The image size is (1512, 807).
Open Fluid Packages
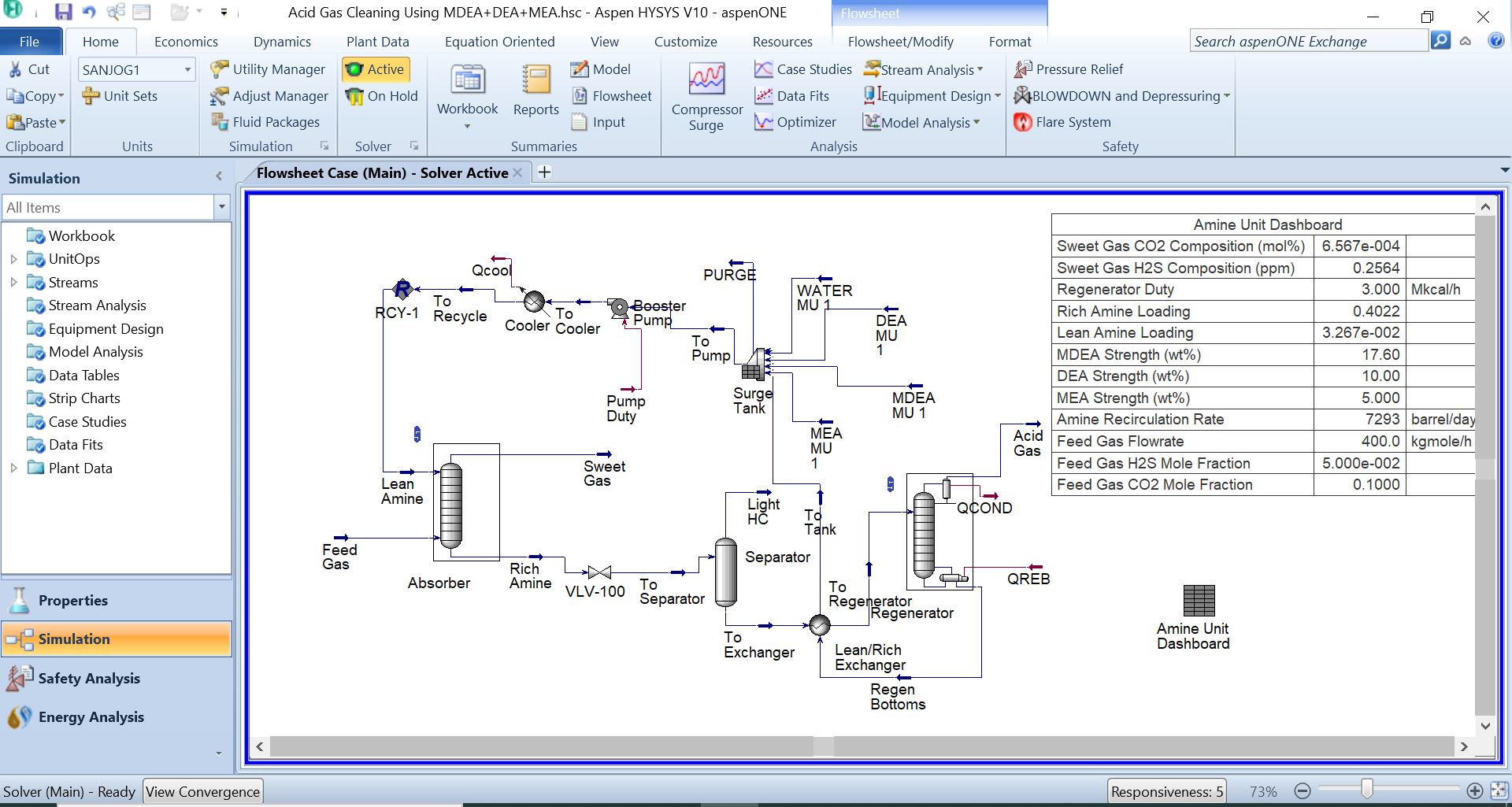(265, 122)
